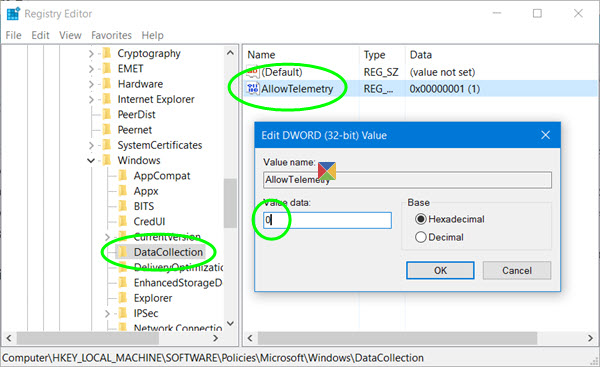The width and height of the screenshot is (600, 367).
Task: Click the DataCollection folder icon
Action: click(123, 252)
